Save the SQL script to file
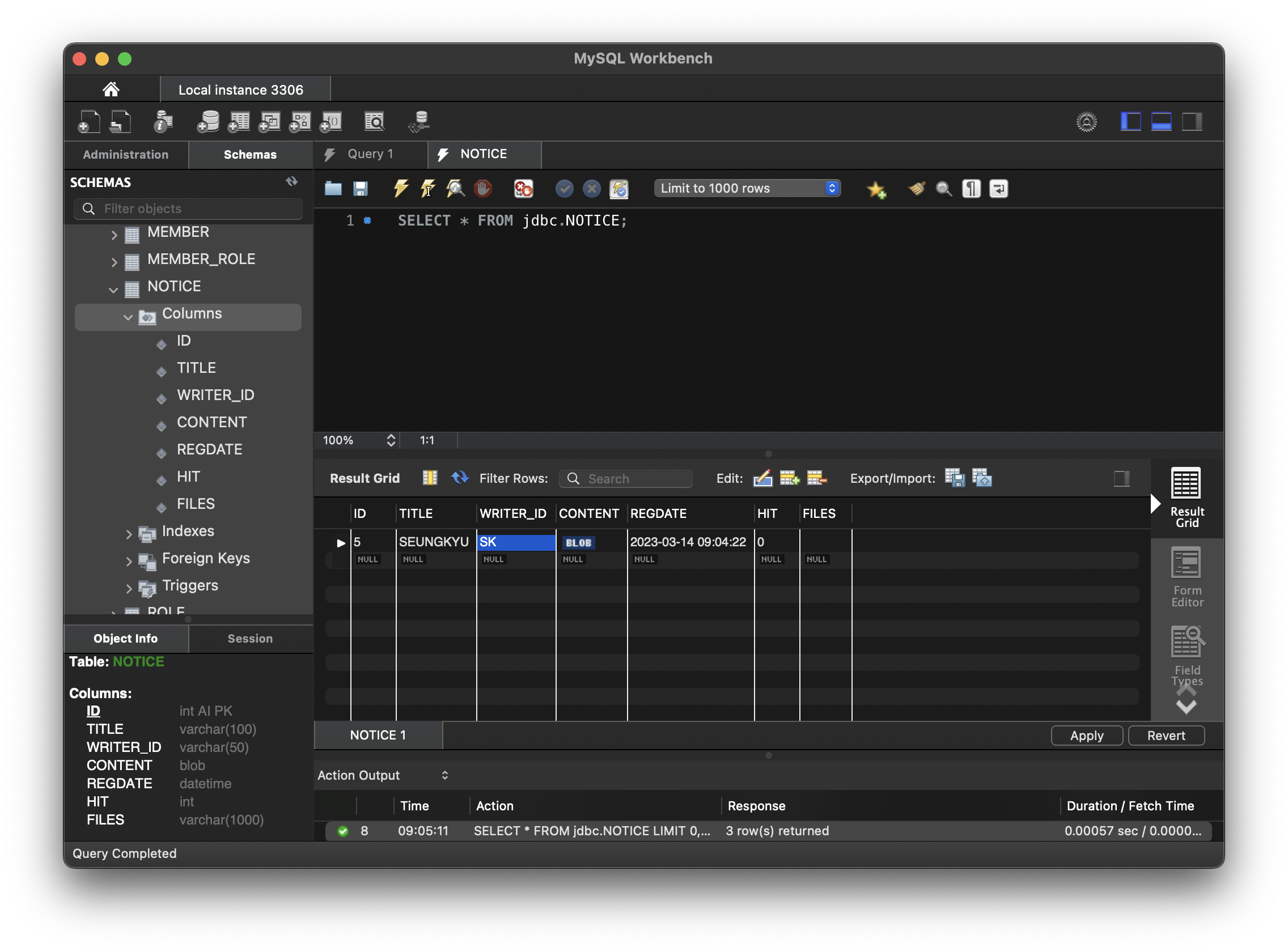 (x=361, y=189)
